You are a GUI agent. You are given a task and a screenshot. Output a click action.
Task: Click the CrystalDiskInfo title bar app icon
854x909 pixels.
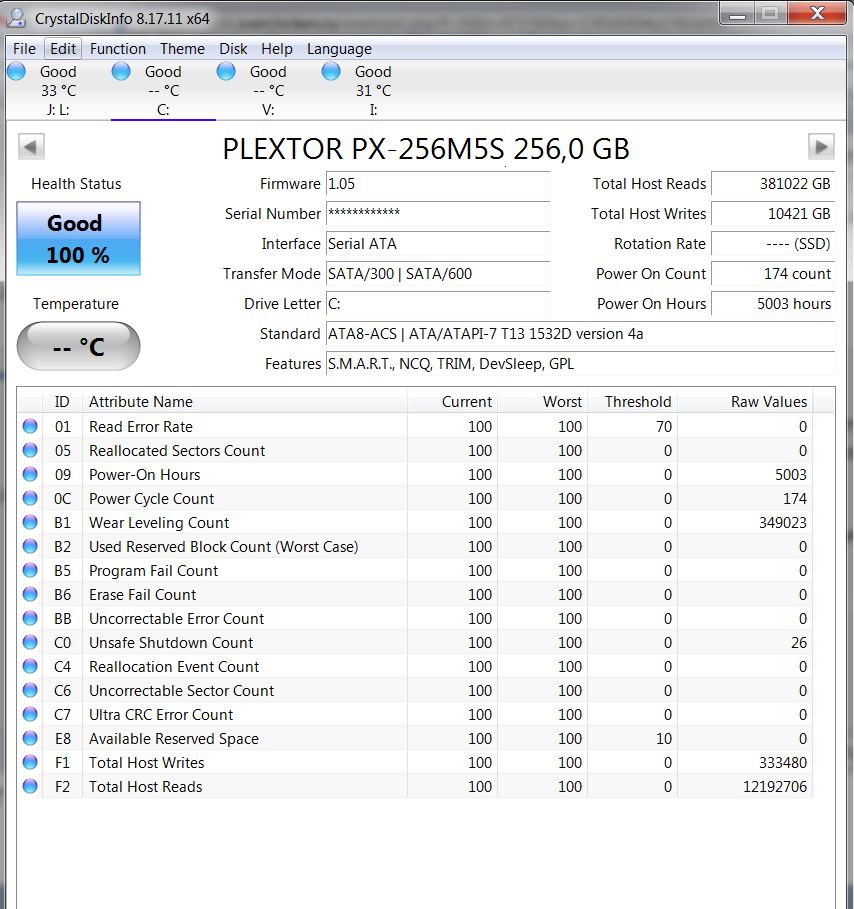(16, 18)
